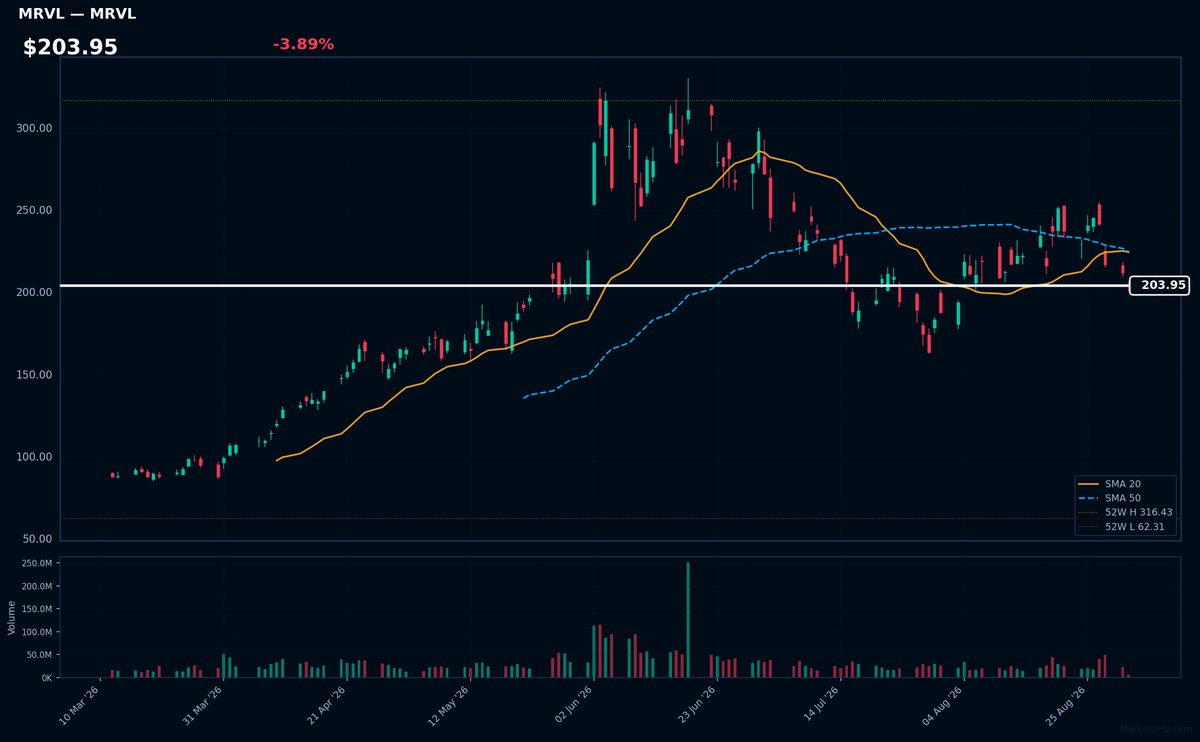Click the 50.00 price axis label
Screen dimensions: 1200x742
click(x=37, y=539)
